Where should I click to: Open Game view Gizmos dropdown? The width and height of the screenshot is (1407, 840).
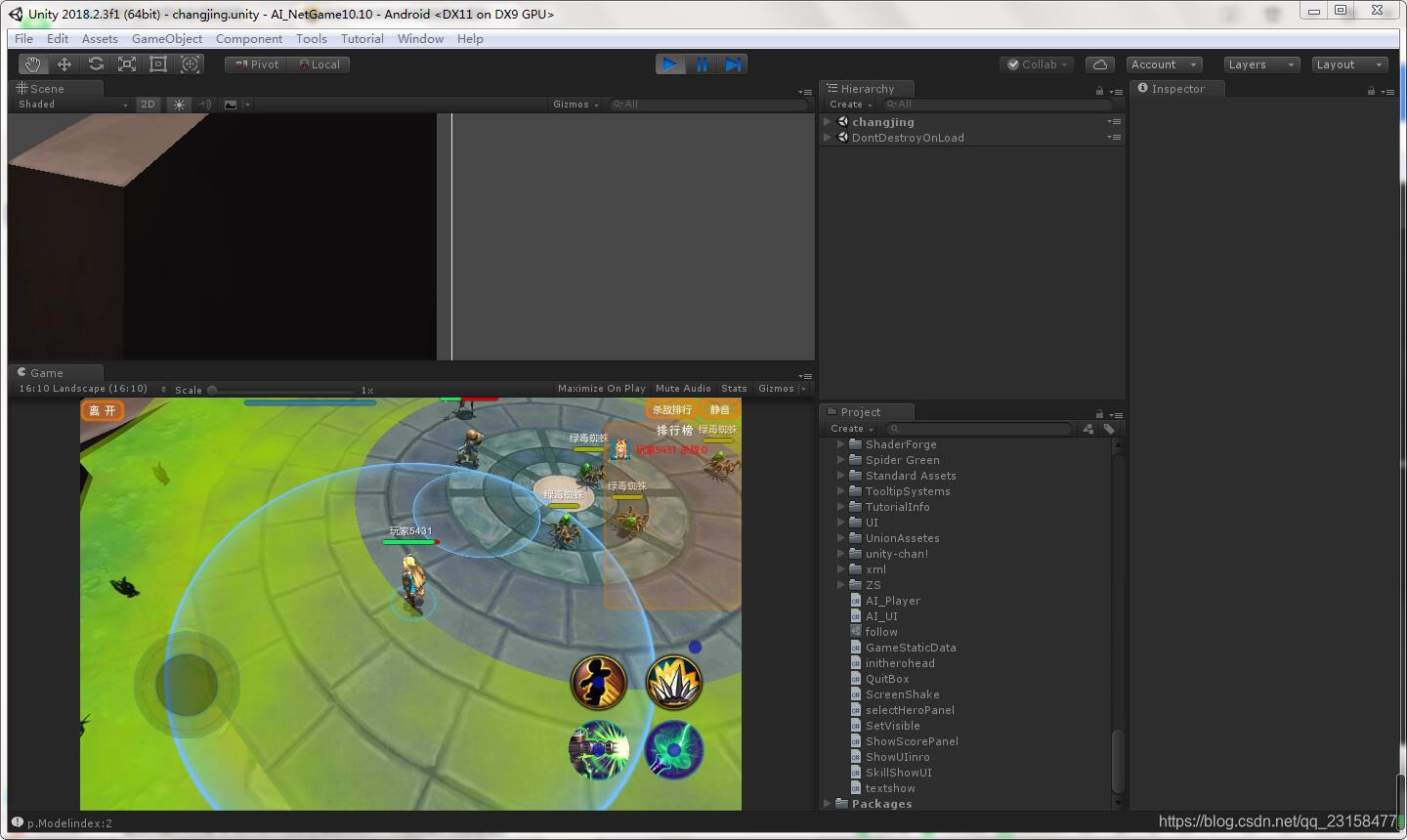coord(782,389)
